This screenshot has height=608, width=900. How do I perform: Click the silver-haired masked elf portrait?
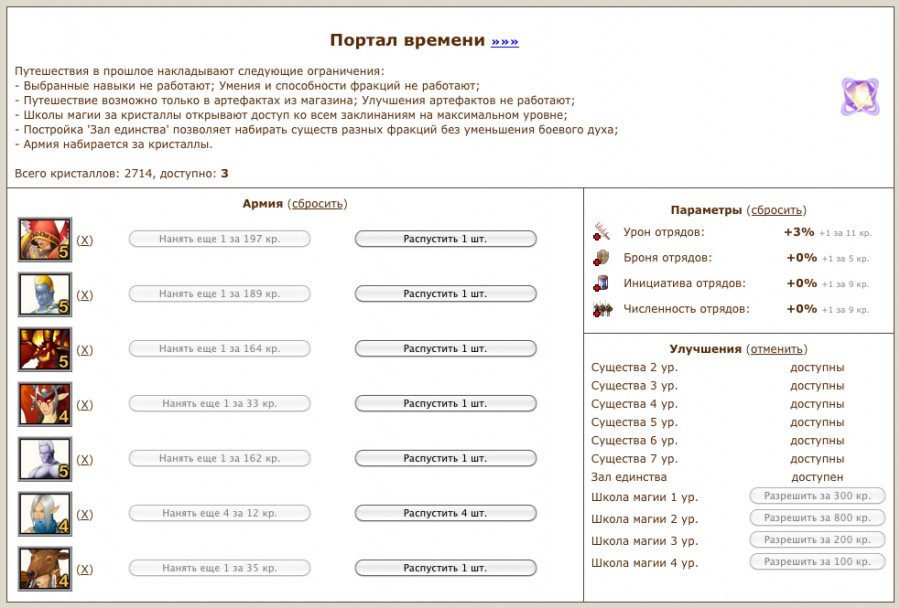point(45,513)
